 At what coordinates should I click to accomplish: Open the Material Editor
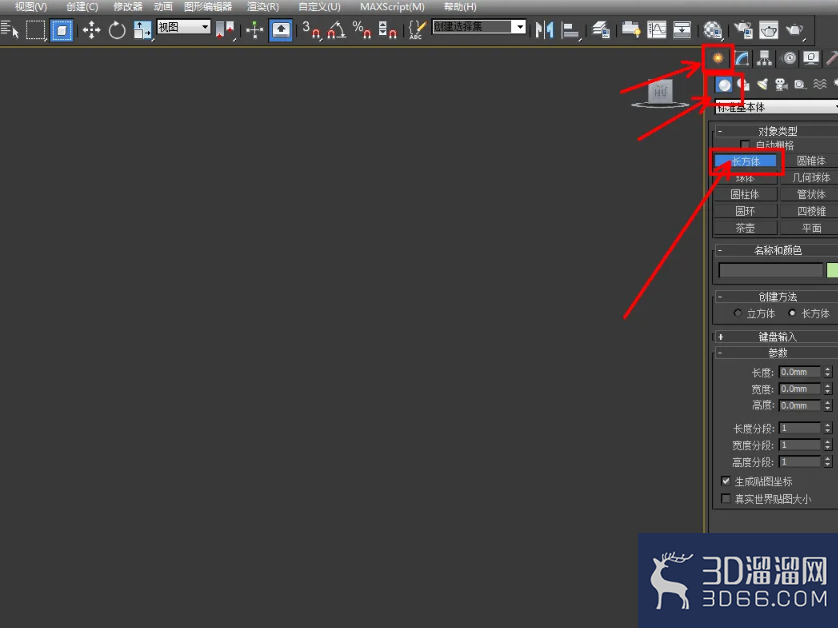(713, 30)
